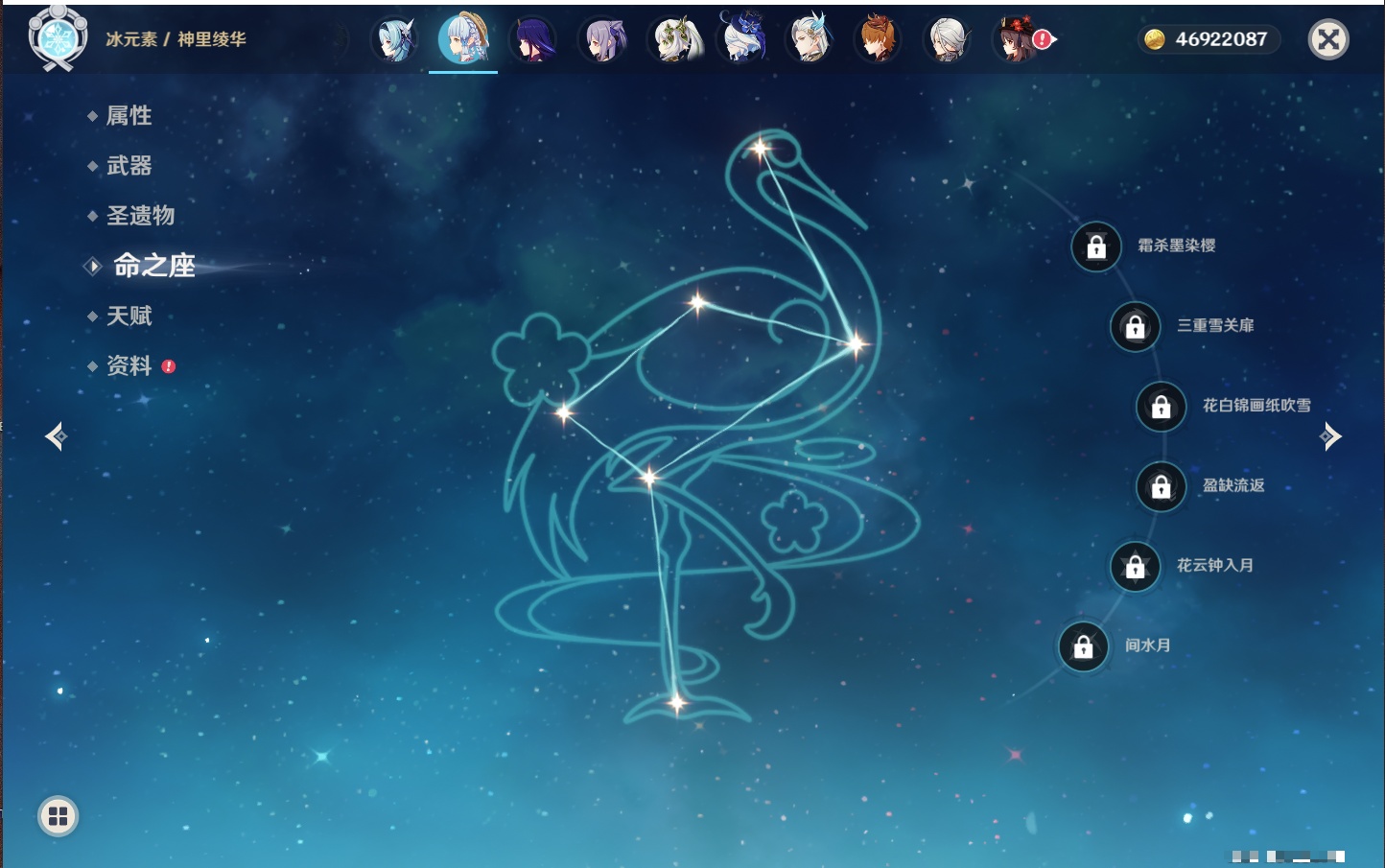1385x868 pixels.
Task: Go to next character with right arrow
Action: (1330, 436)
